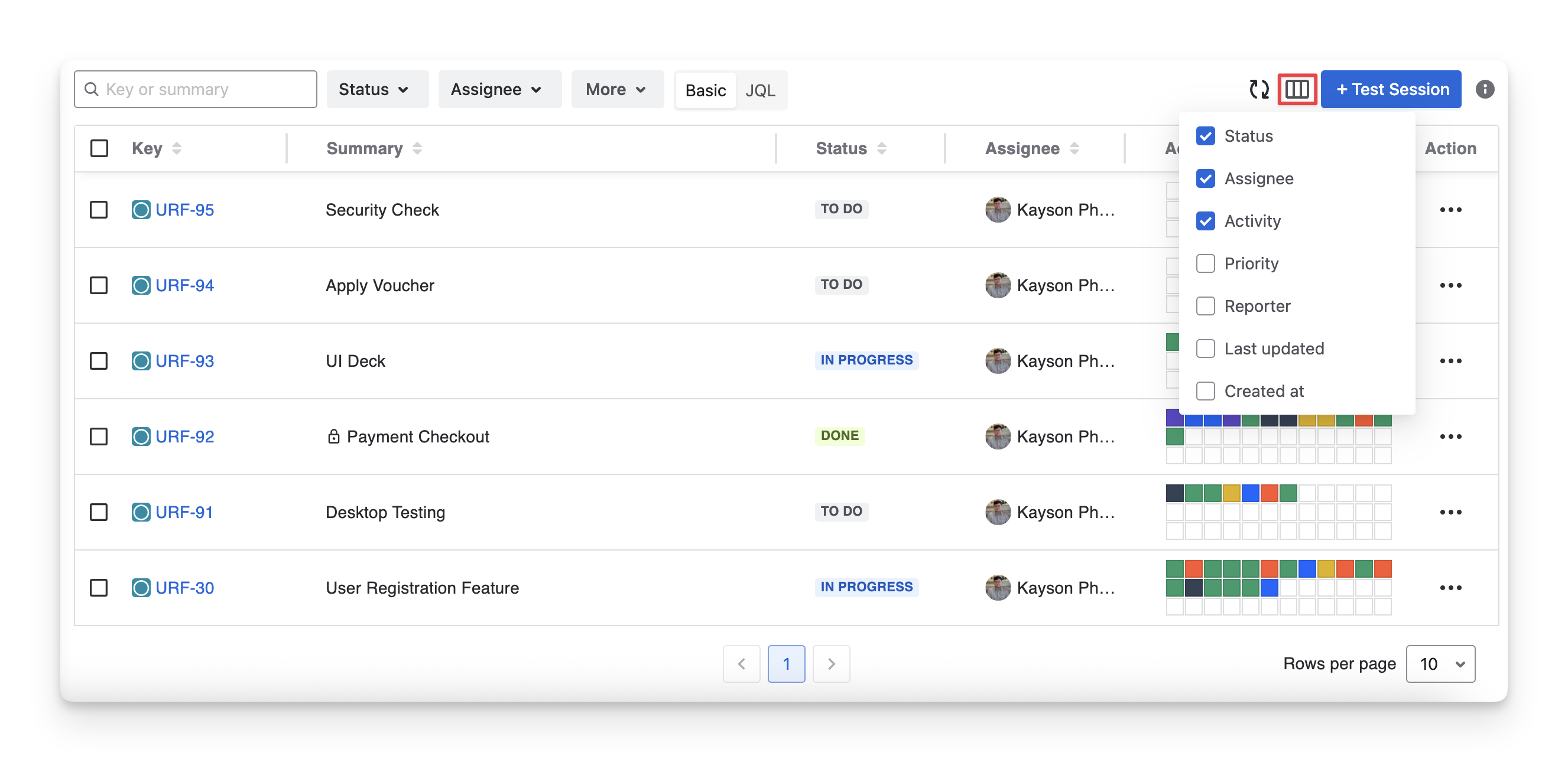The height and width of the screenshot is (762, 1568).
Task: Click the next page arrow
Action: click(x=831, y=663)
